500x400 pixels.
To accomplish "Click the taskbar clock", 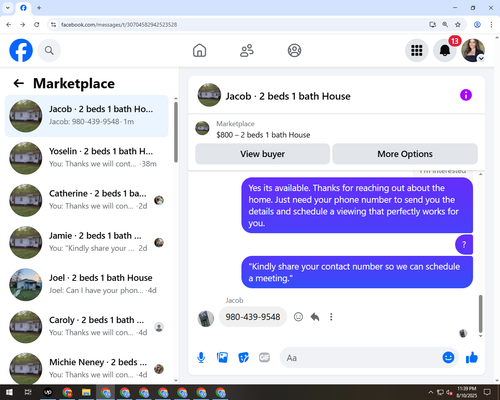I will coord(467,392).
